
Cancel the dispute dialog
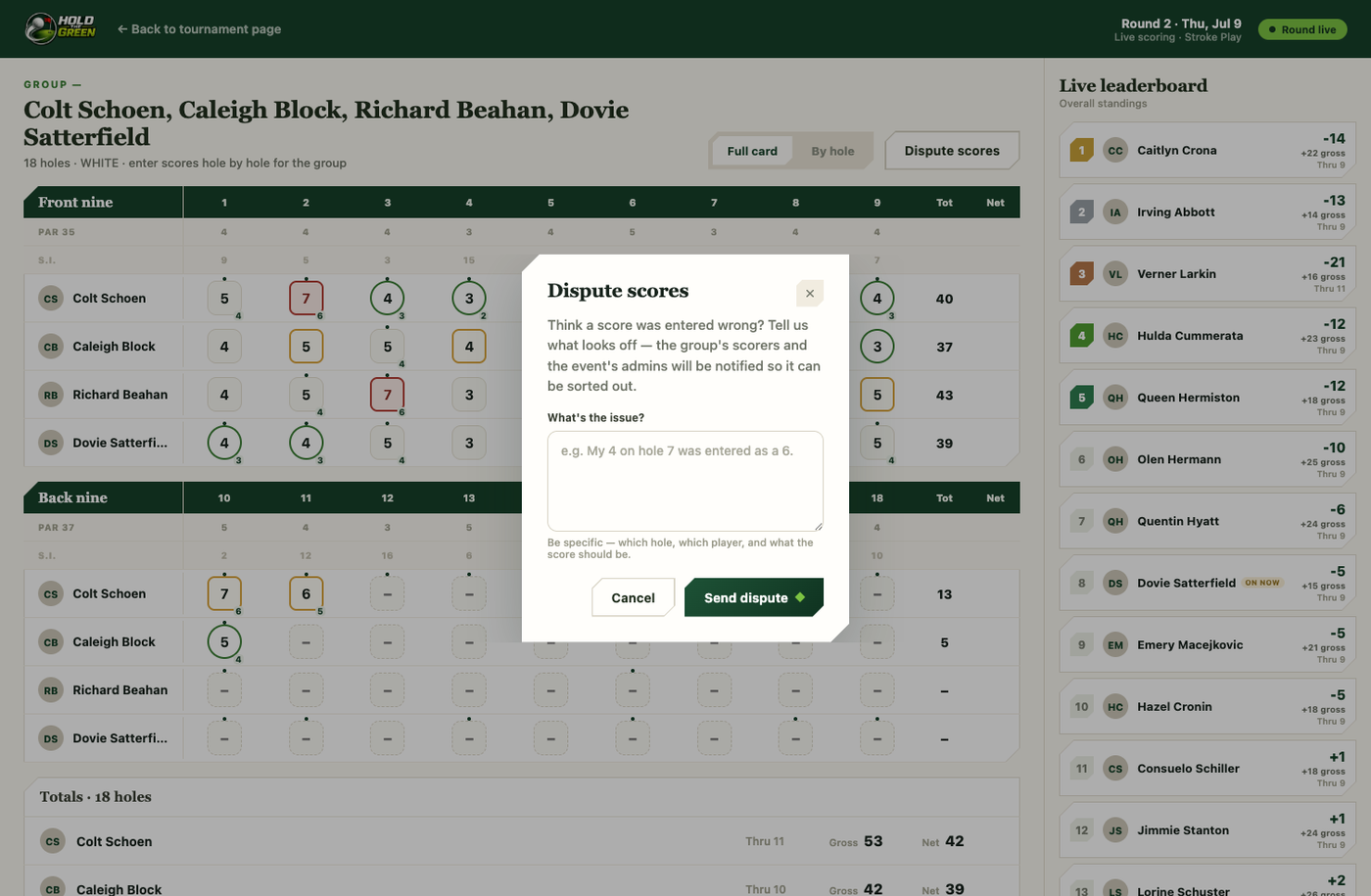coord(633,597)
